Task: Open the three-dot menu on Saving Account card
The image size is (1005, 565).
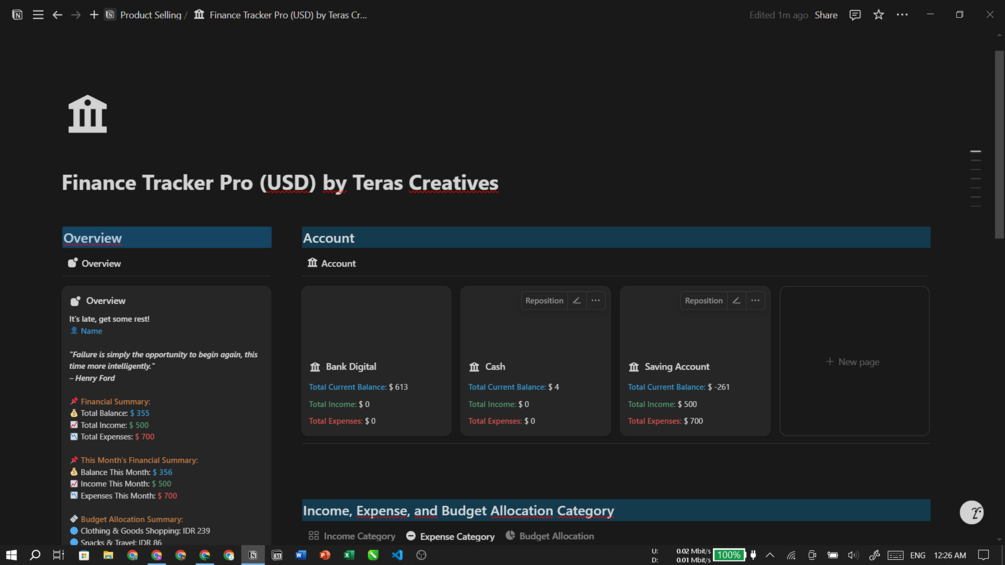Action: 755,300
